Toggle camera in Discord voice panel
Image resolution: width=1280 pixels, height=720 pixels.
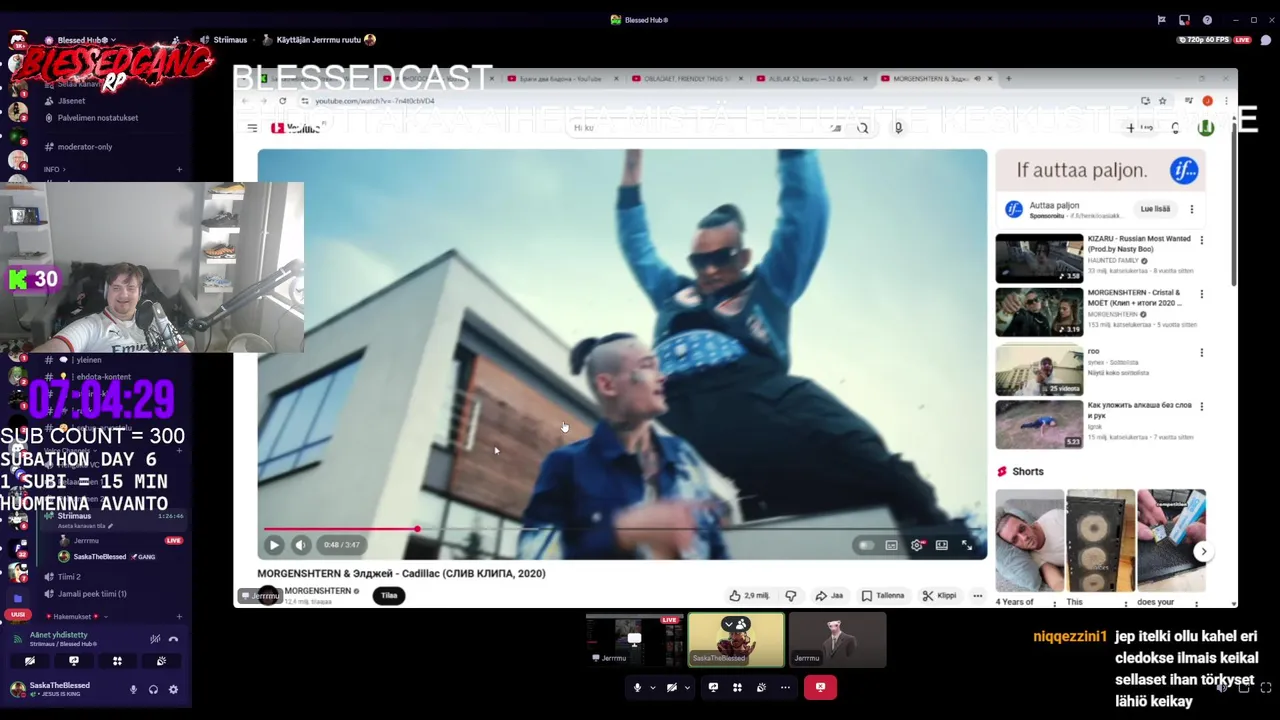(30, 661)
